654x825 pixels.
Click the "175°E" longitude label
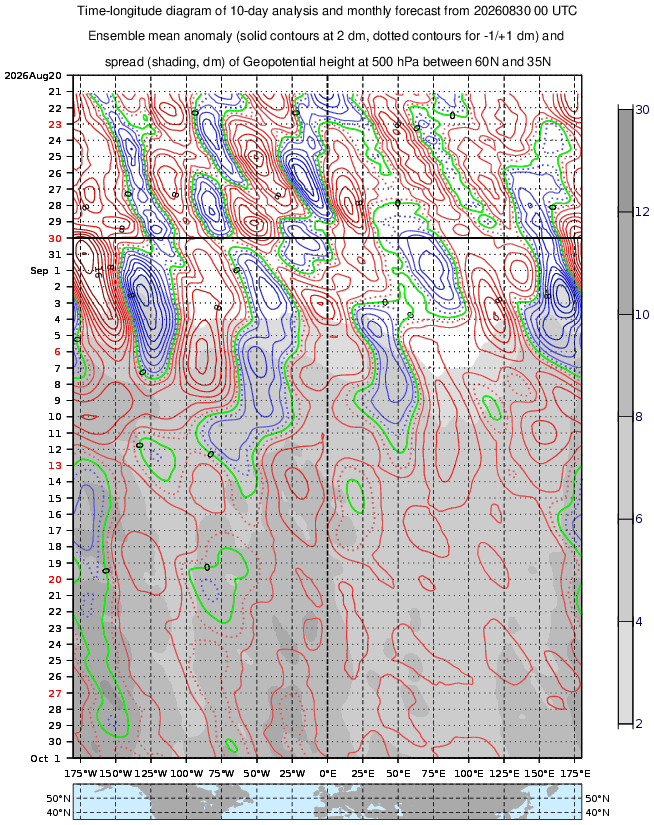point(575,773)
